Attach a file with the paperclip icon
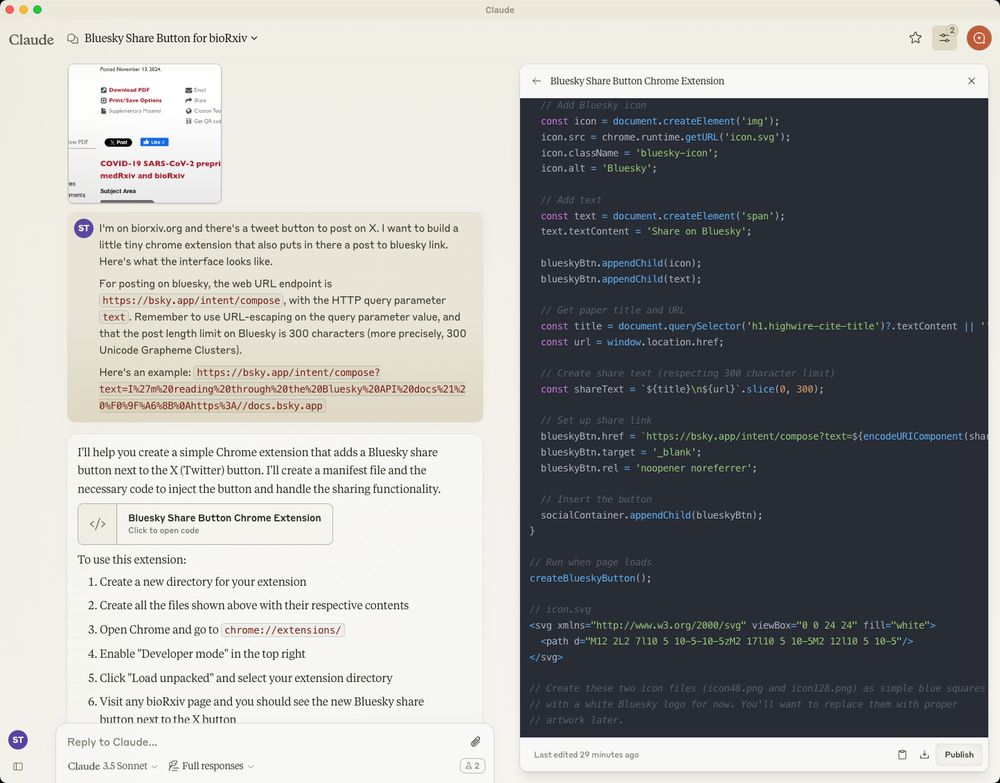 [476, 742]
